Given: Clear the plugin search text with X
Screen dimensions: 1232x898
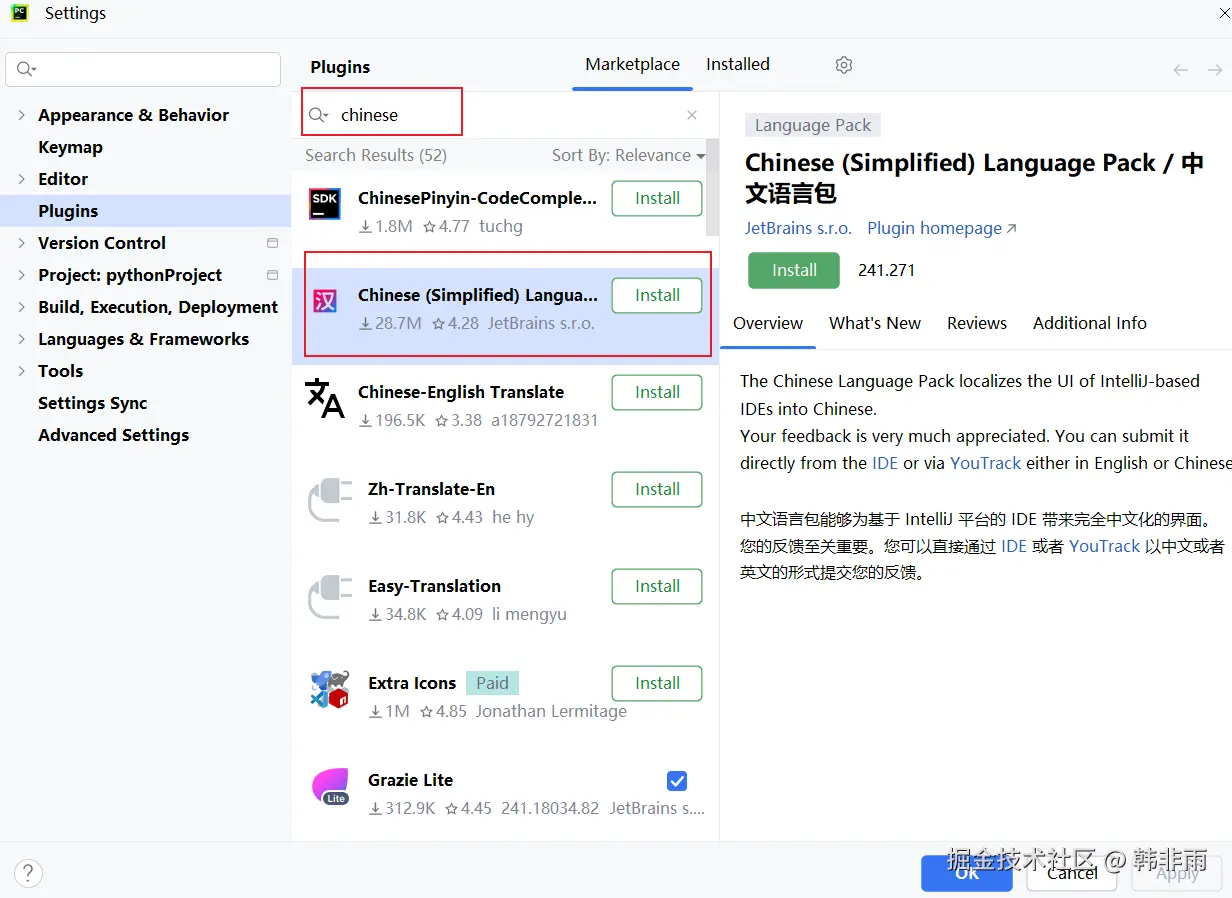Looking at the screenshot, I should click(x=692, y=115).
